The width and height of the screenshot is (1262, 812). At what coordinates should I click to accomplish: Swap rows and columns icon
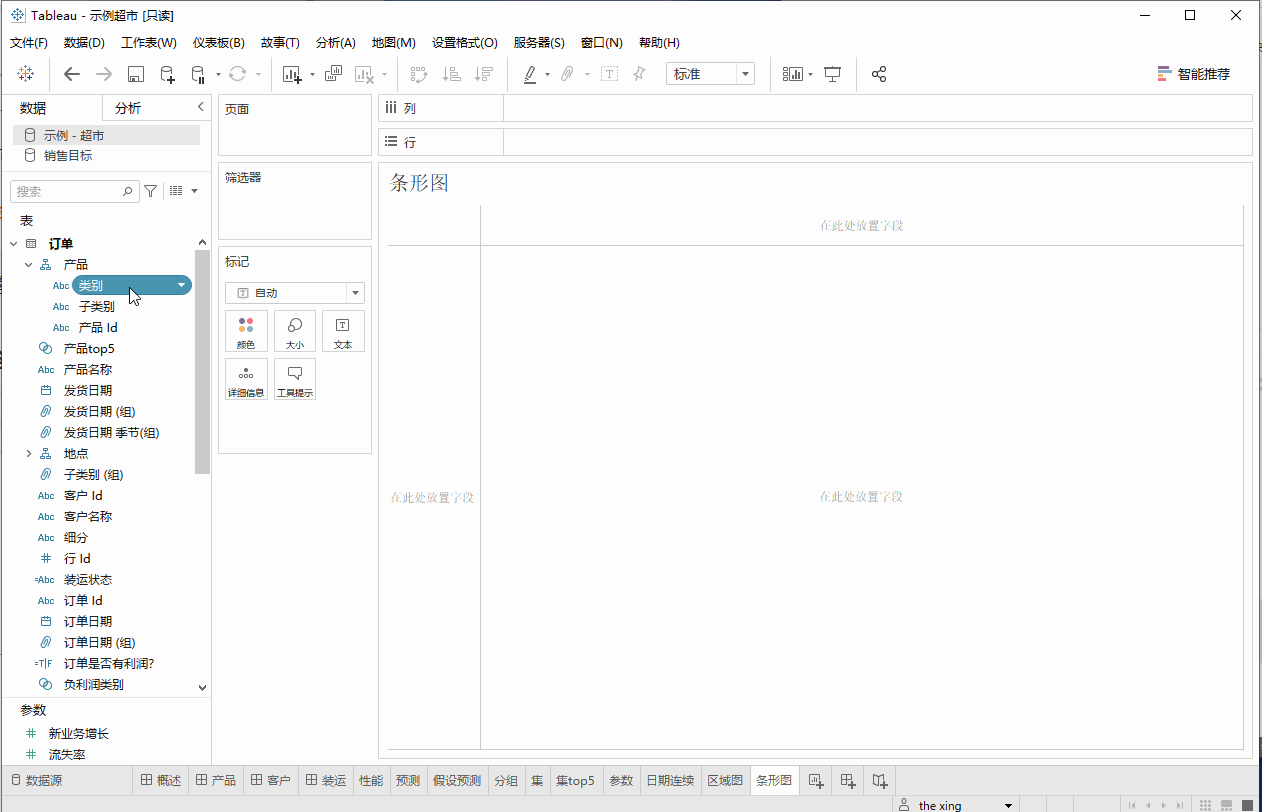(419, 74)
